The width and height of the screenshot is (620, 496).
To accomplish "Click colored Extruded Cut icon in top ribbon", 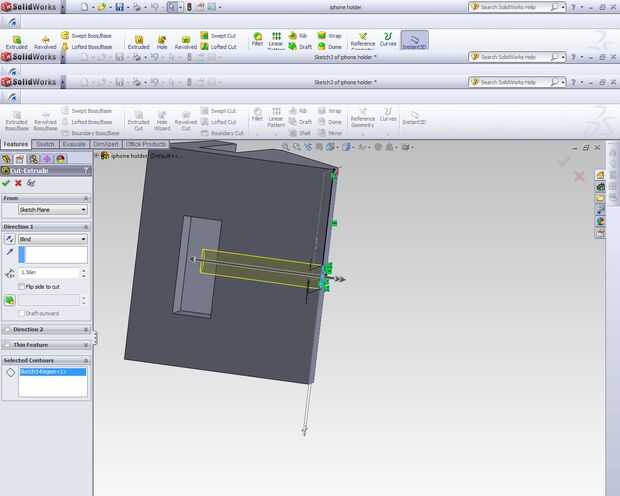I will (x=138, y=42).
